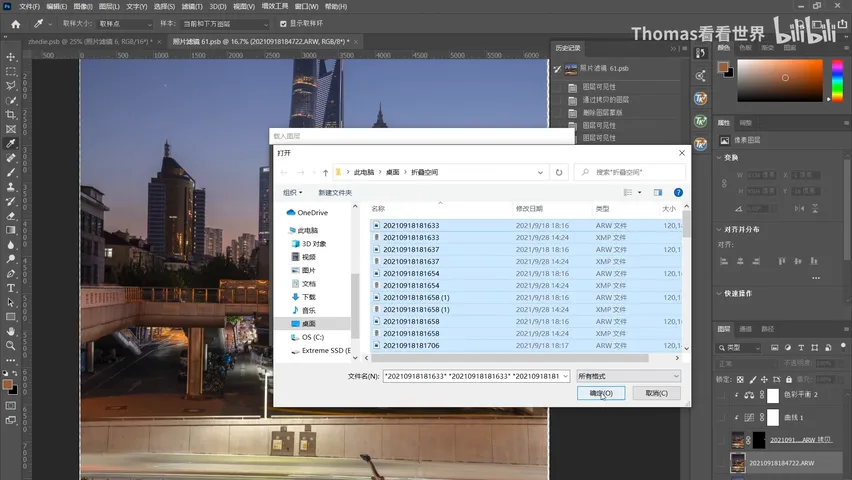Click the vertical hue spectrum bar
This screenshot has height=480, width=852.
click(837, 80)
